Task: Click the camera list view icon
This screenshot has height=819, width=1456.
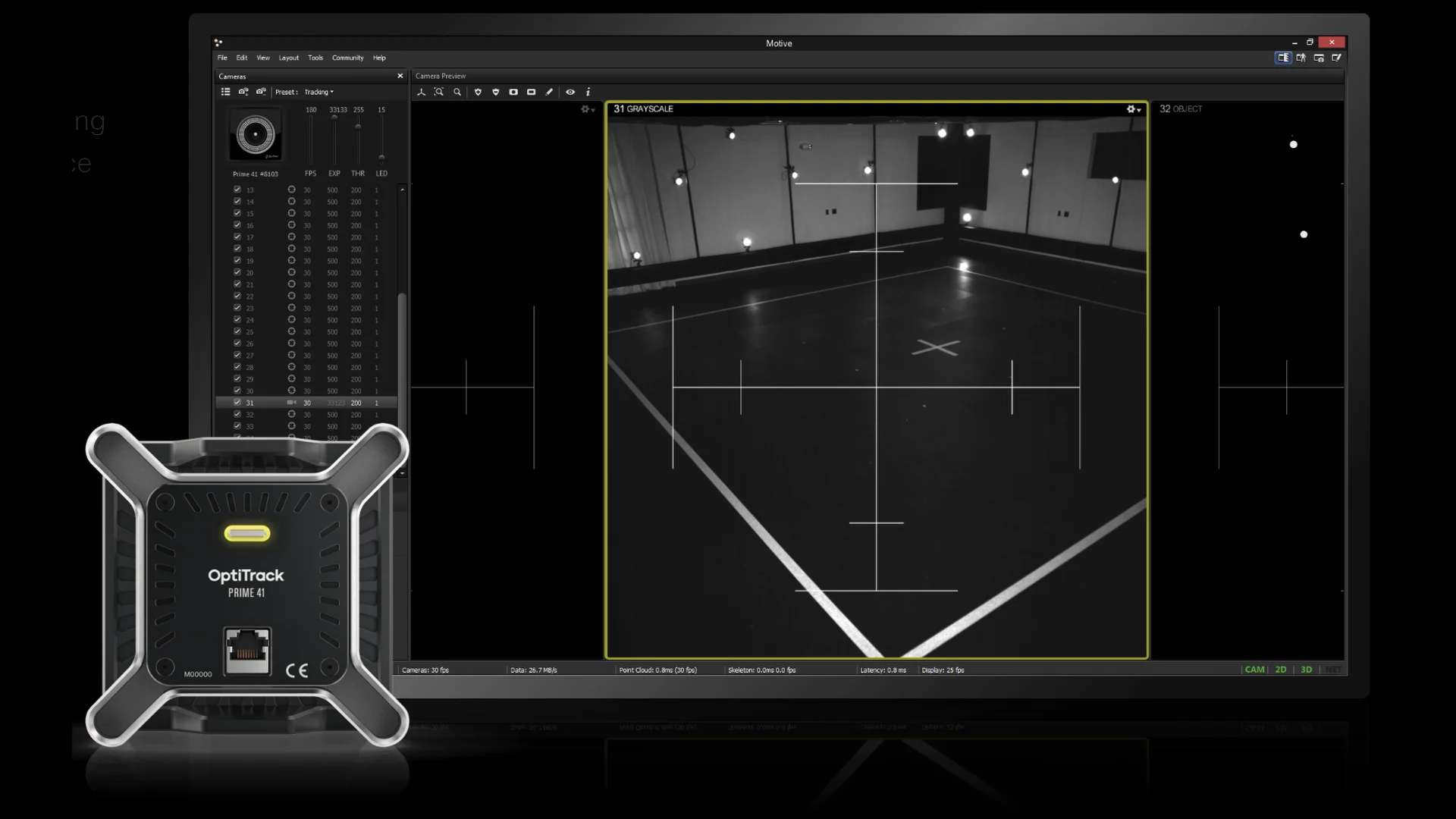Action: point(225,92)
